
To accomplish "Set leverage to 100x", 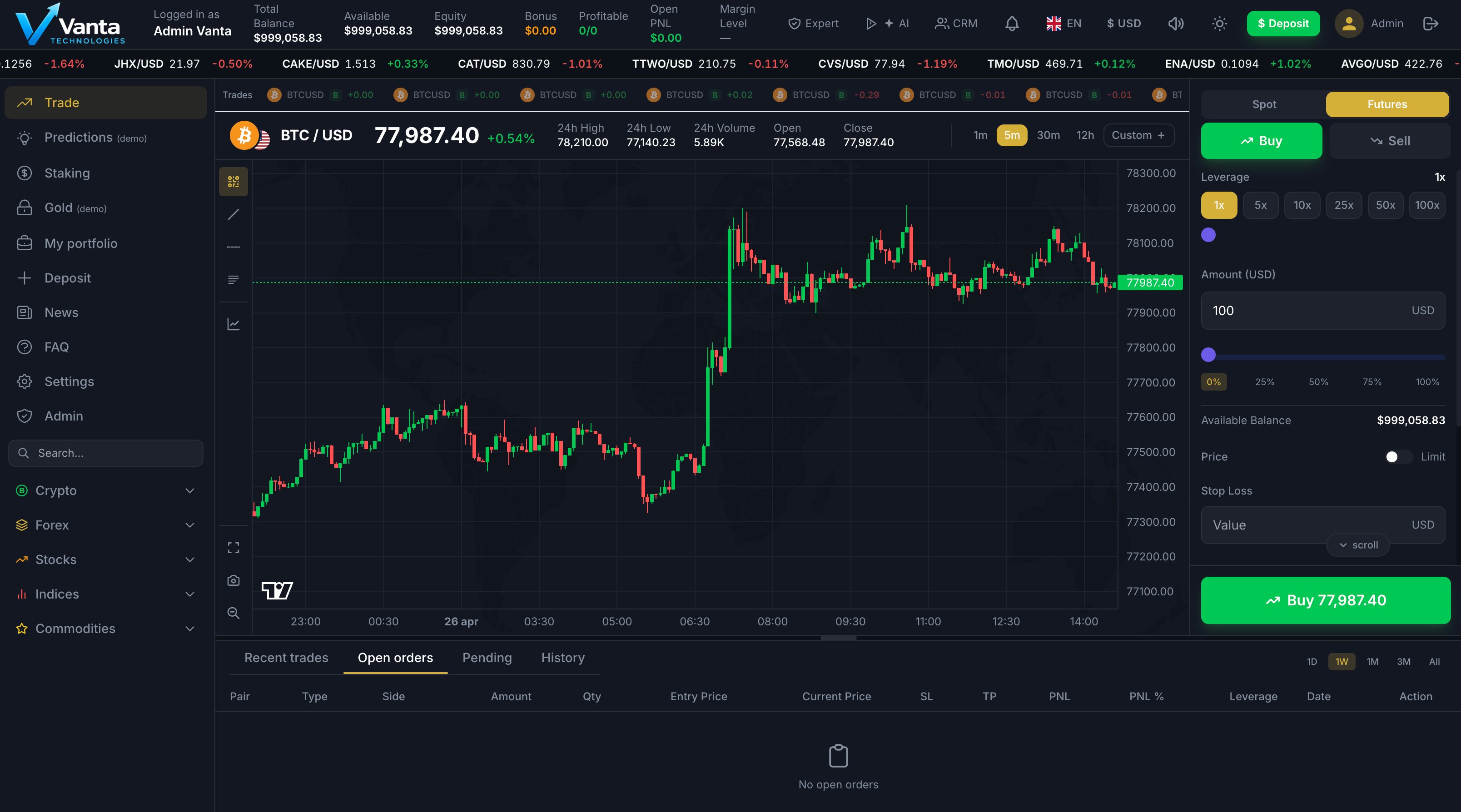I will coord(1427,205).
